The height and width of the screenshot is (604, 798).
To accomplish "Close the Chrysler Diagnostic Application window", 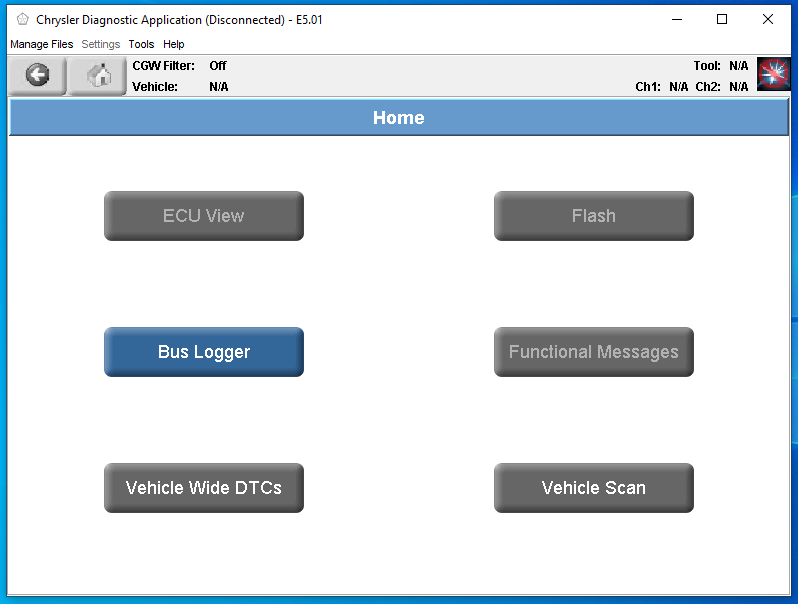I will click(767, 19).
